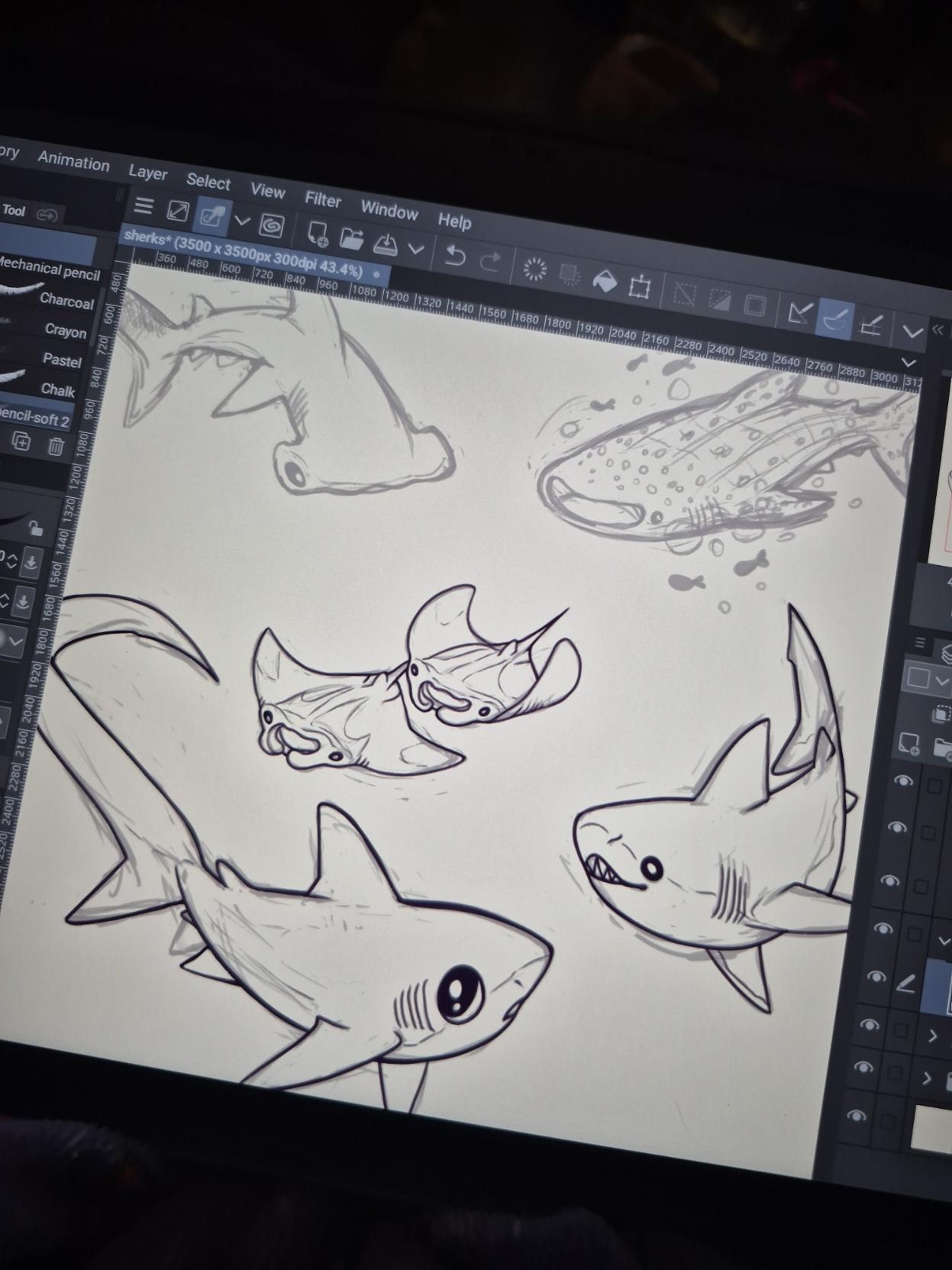Select the Charcoal sub tool
952x1270 pixels.
66,301
